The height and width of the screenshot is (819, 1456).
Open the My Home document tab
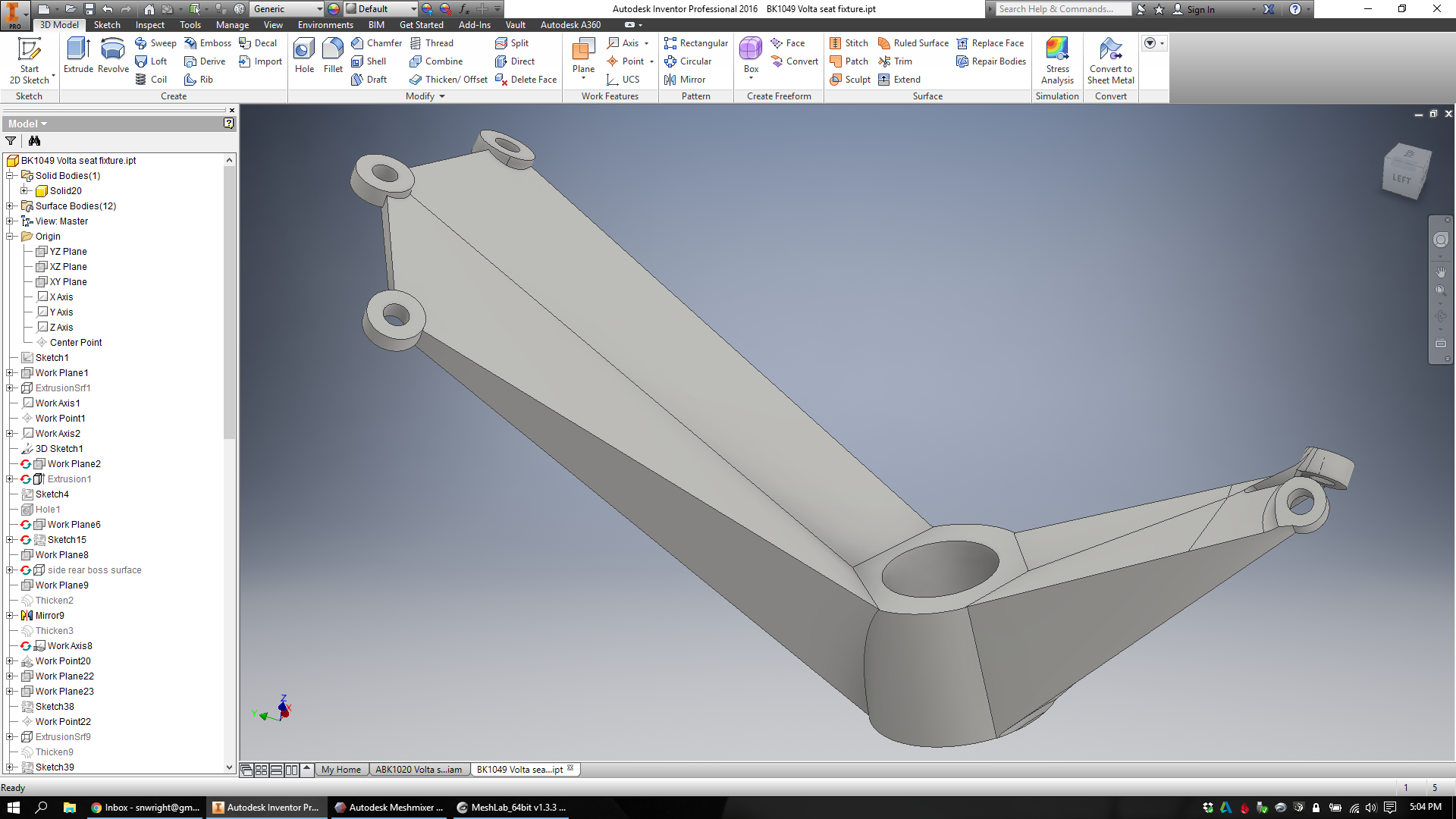click(341, 770)
